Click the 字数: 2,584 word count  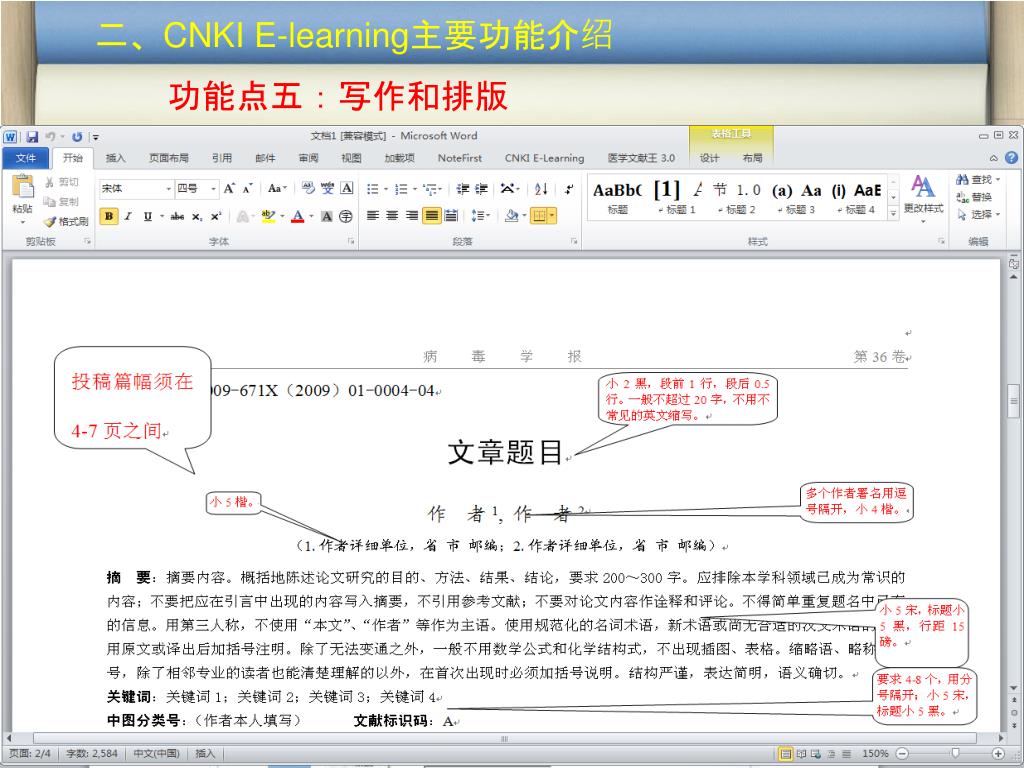coord(91,754)
